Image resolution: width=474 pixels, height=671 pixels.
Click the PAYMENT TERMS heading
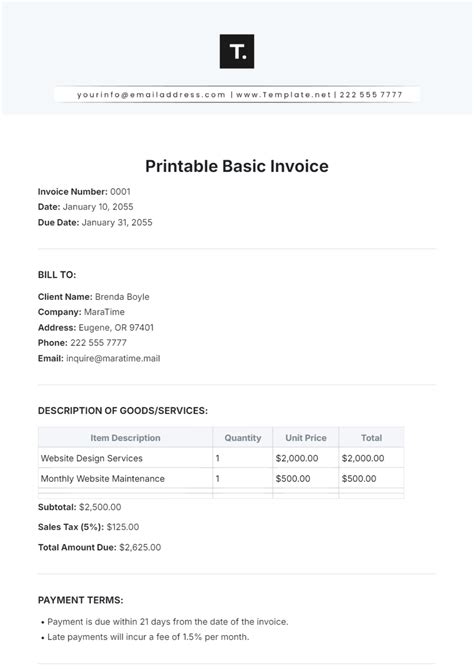click(x=80, y=600)
